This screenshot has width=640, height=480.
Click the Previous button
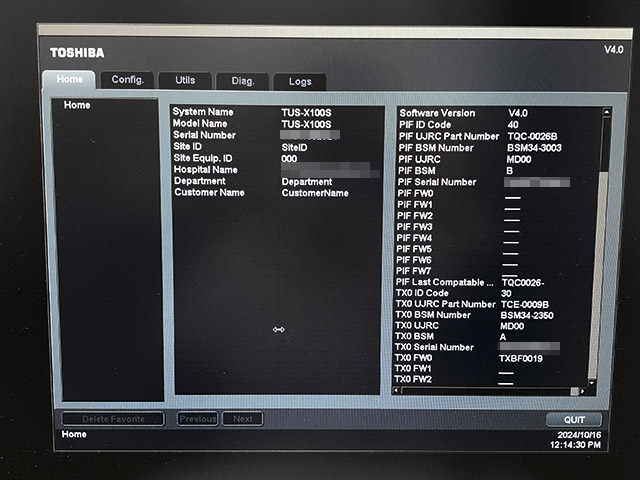point(198,419)
